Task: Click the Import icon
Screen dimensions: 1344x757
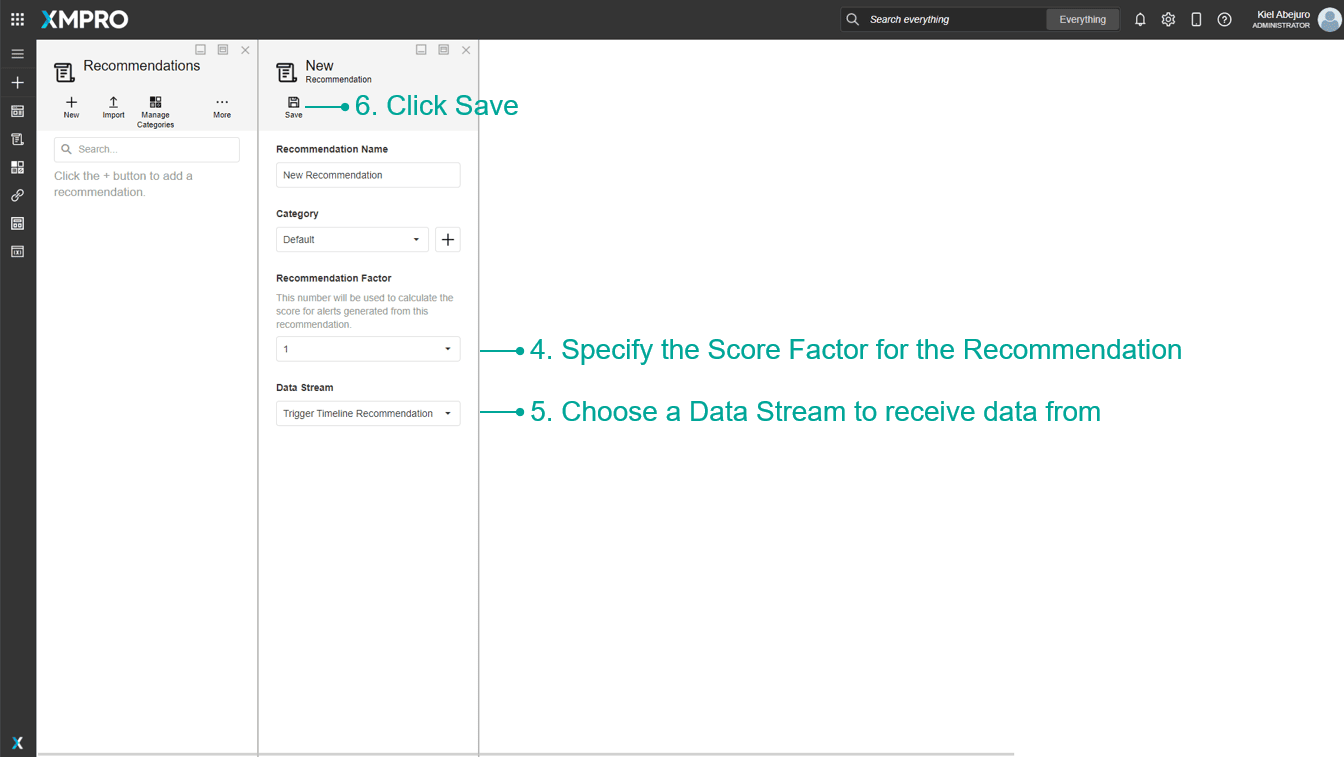Action: pyautogui.click(x=113, y=103)
